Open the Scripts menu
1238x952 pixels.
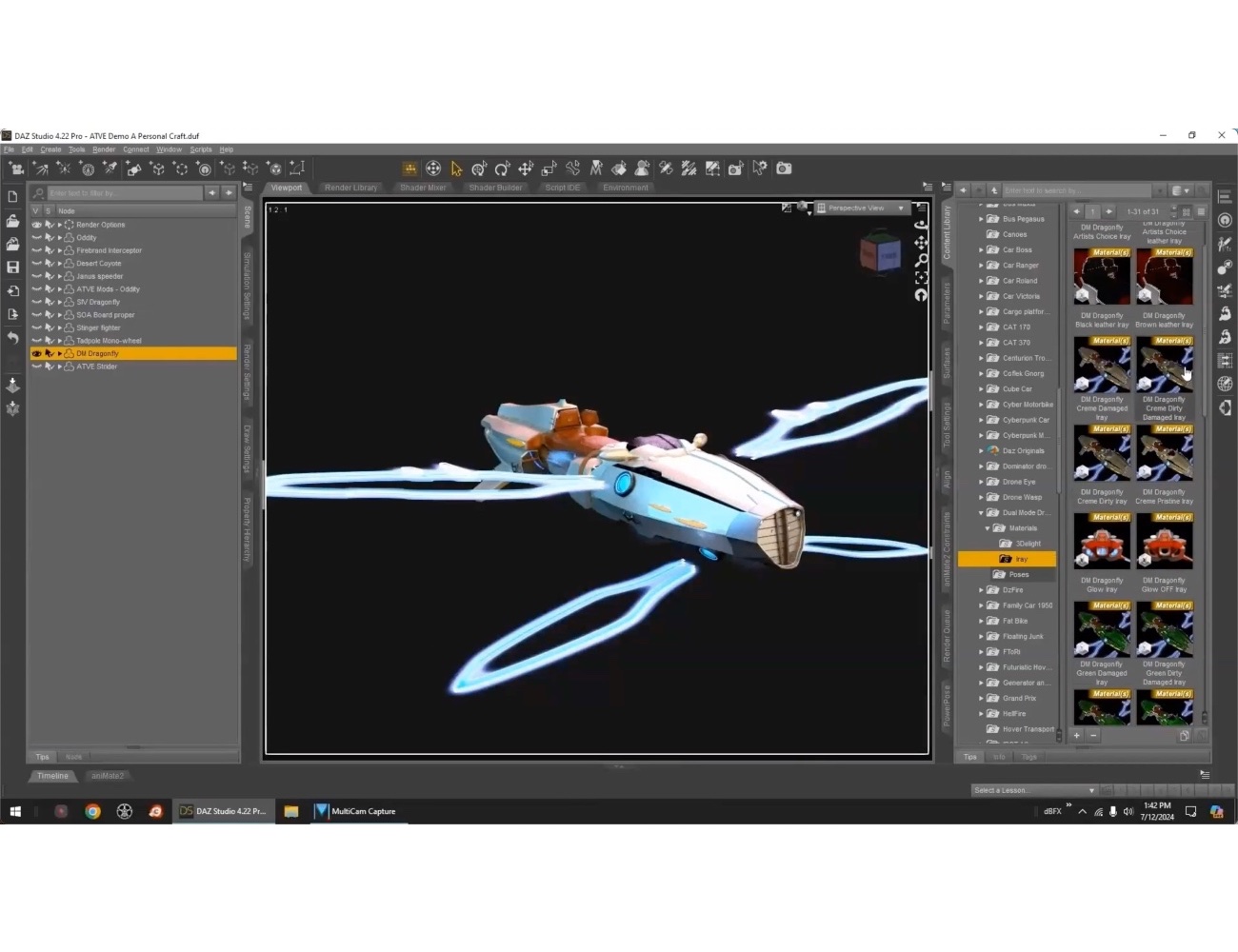pyautogui.click(x=201, y=149)
